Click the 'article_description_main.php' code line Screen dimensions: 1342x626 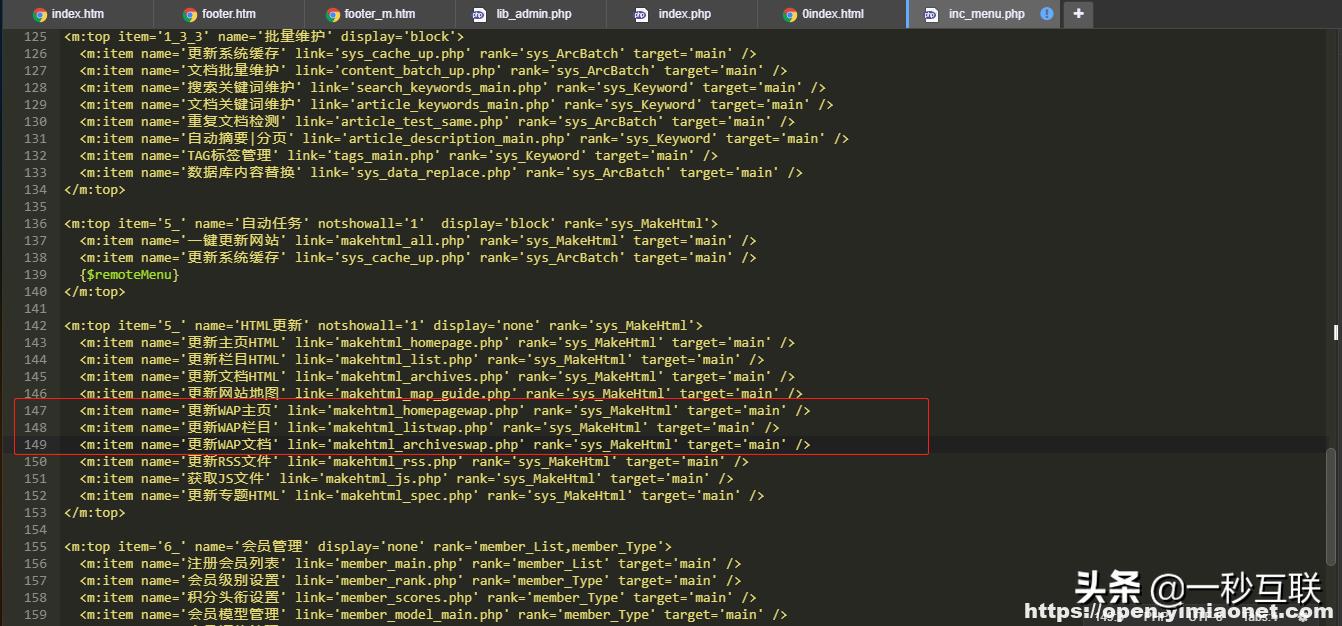click(464, 138)
